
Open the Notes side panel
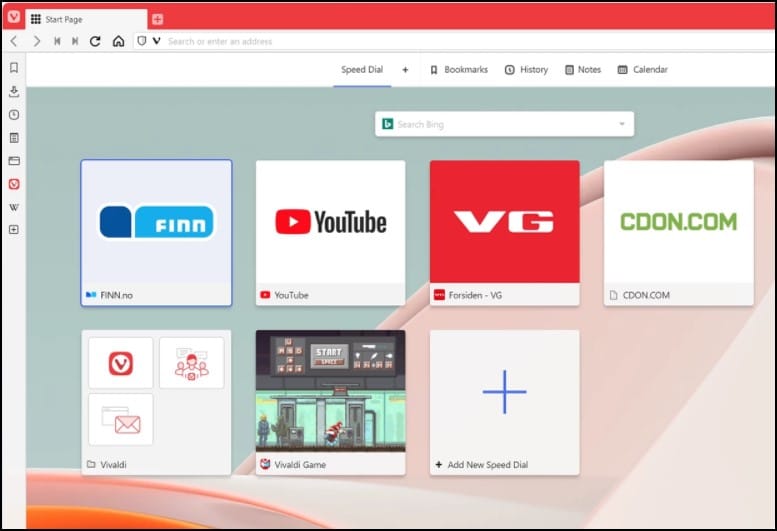coord(14,138)
